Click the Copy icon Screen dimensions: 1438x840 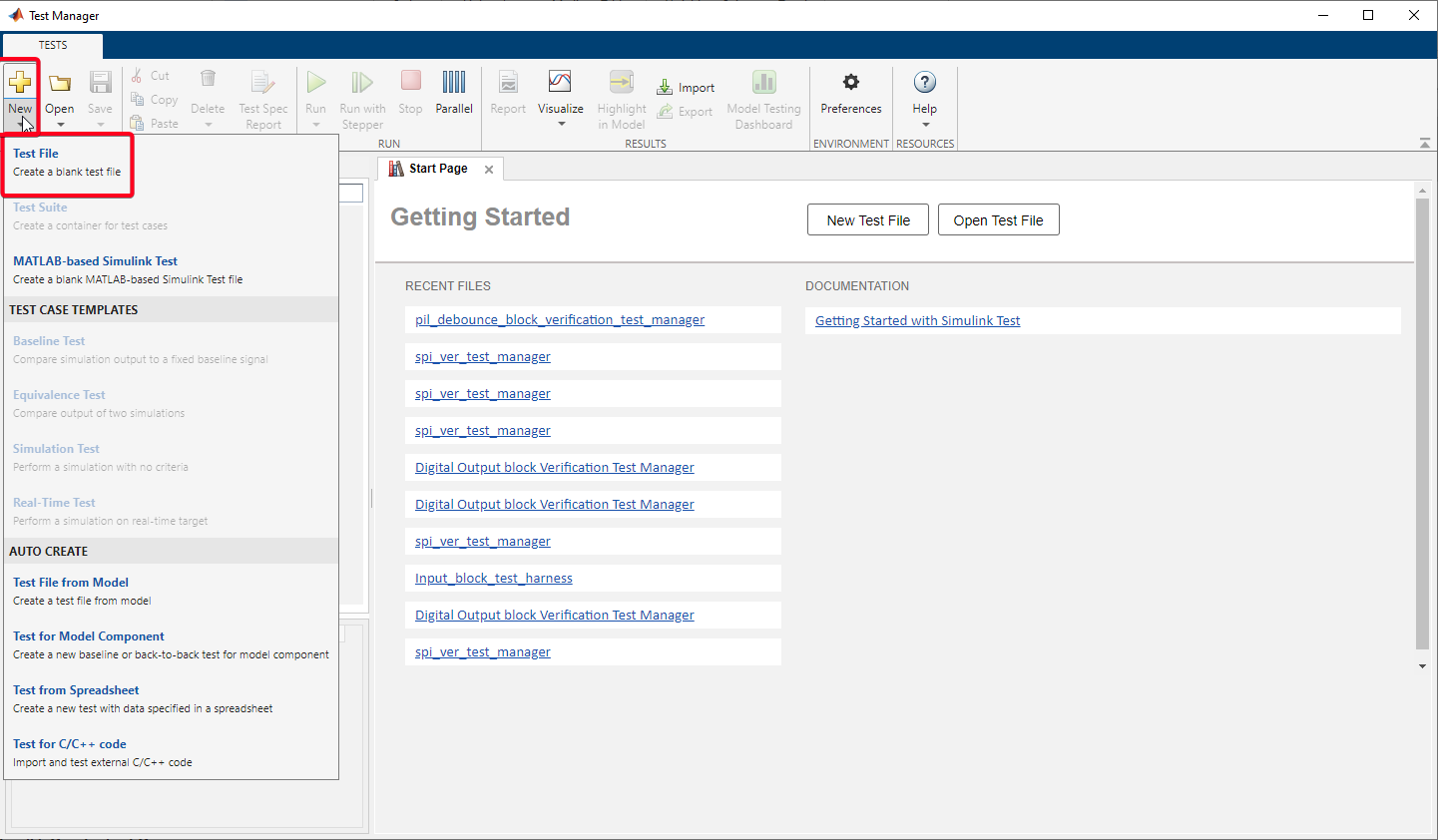pyautogui.click(x=138, y=100)
